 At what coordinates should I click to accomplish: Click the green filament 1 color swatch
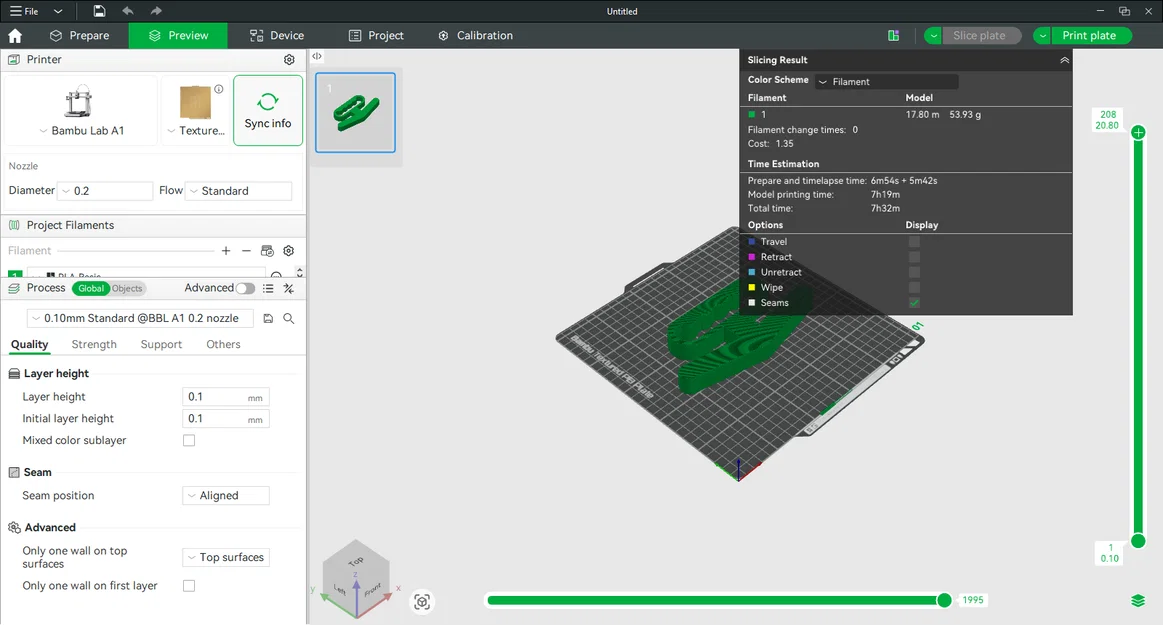click(751, 115)
